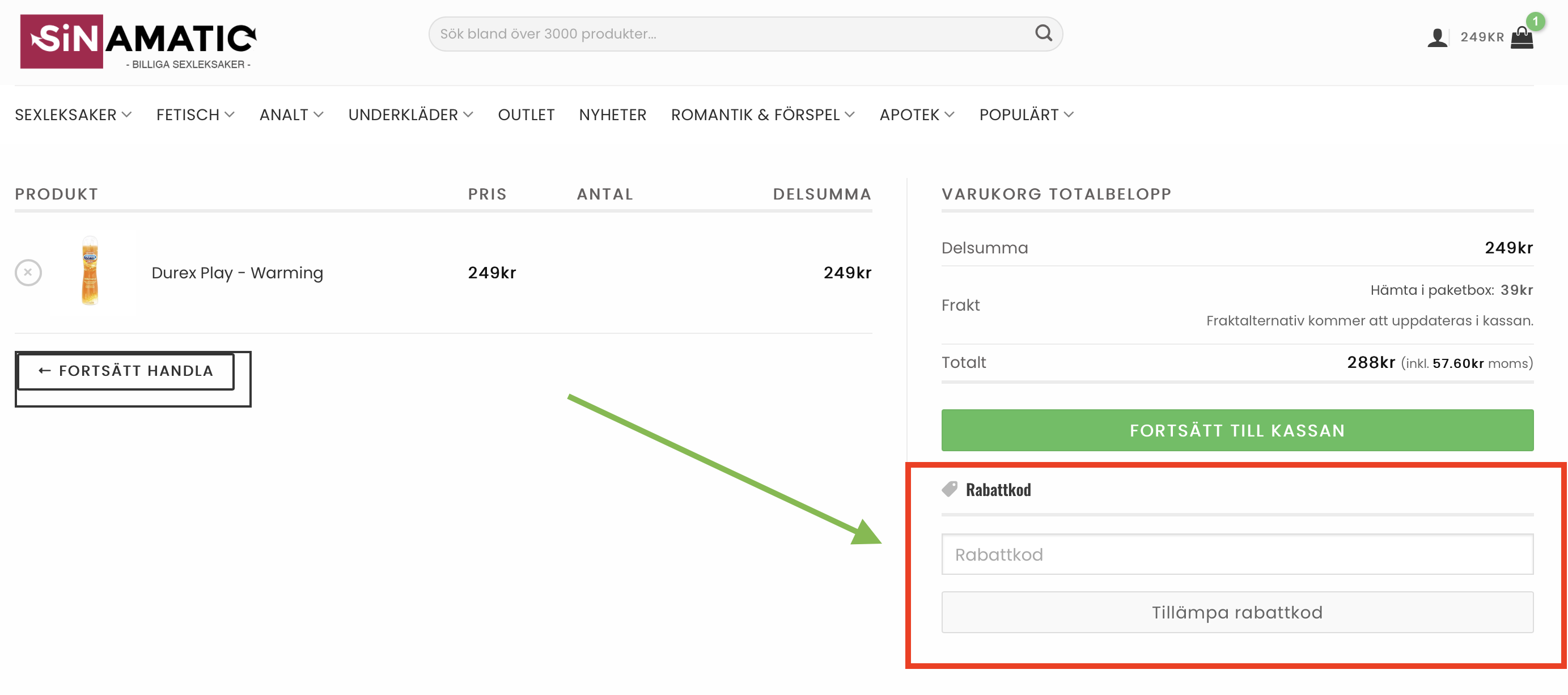Click the search magnifier icon

click(x=1043, y=33)
